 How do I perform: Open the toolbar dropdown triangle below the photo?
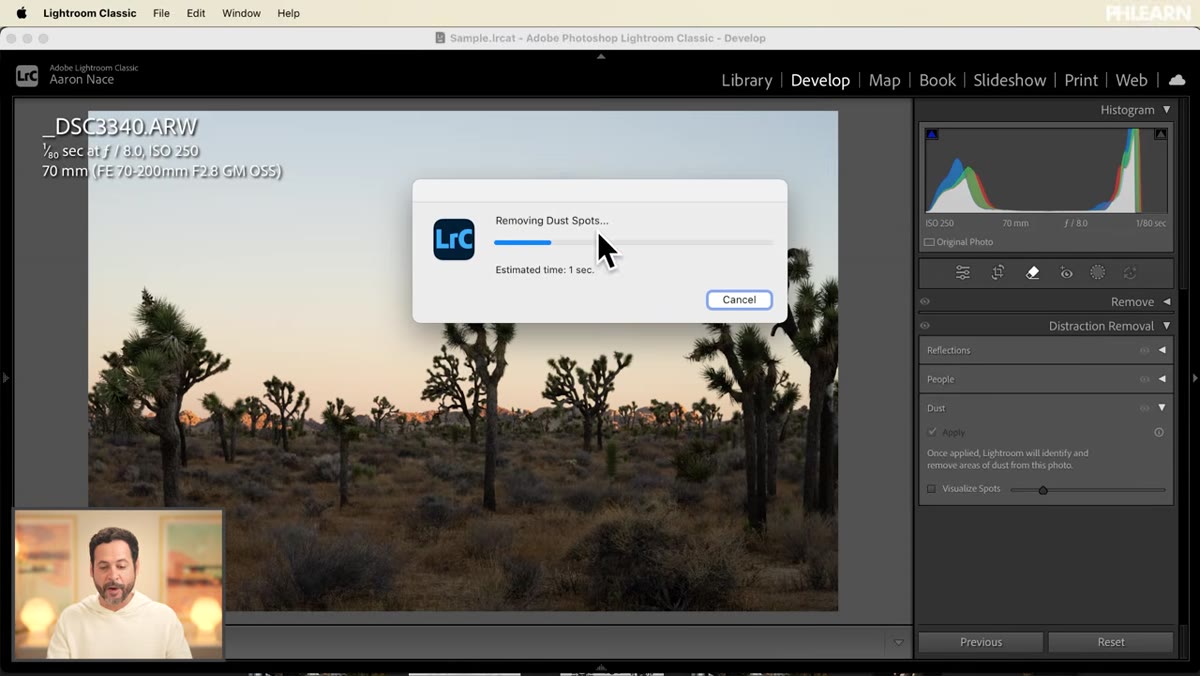coord(898,642)
